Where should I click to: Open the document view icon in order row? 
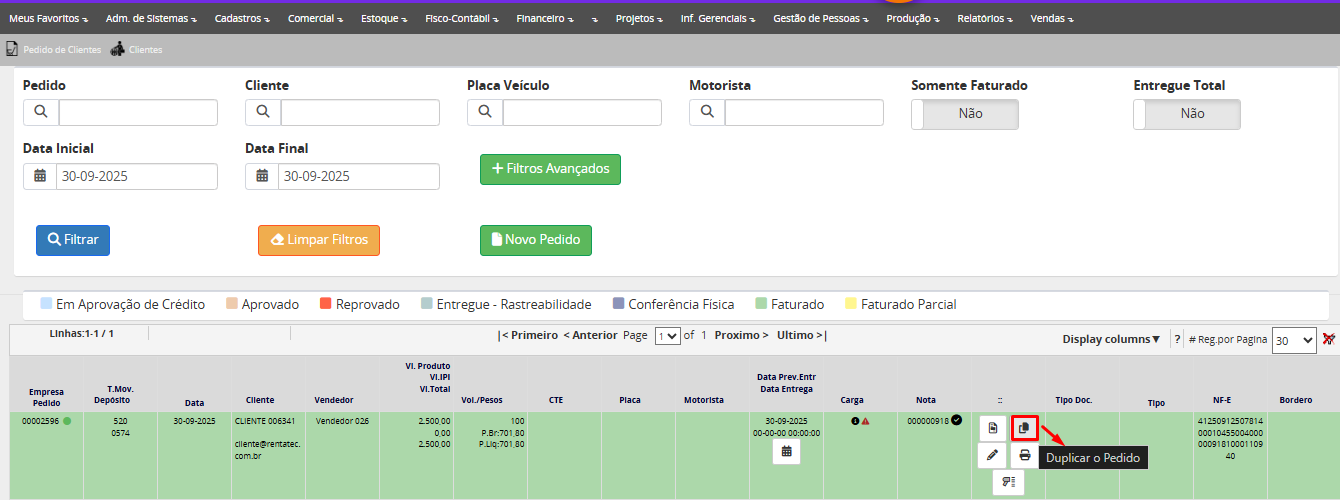point(992,428)
